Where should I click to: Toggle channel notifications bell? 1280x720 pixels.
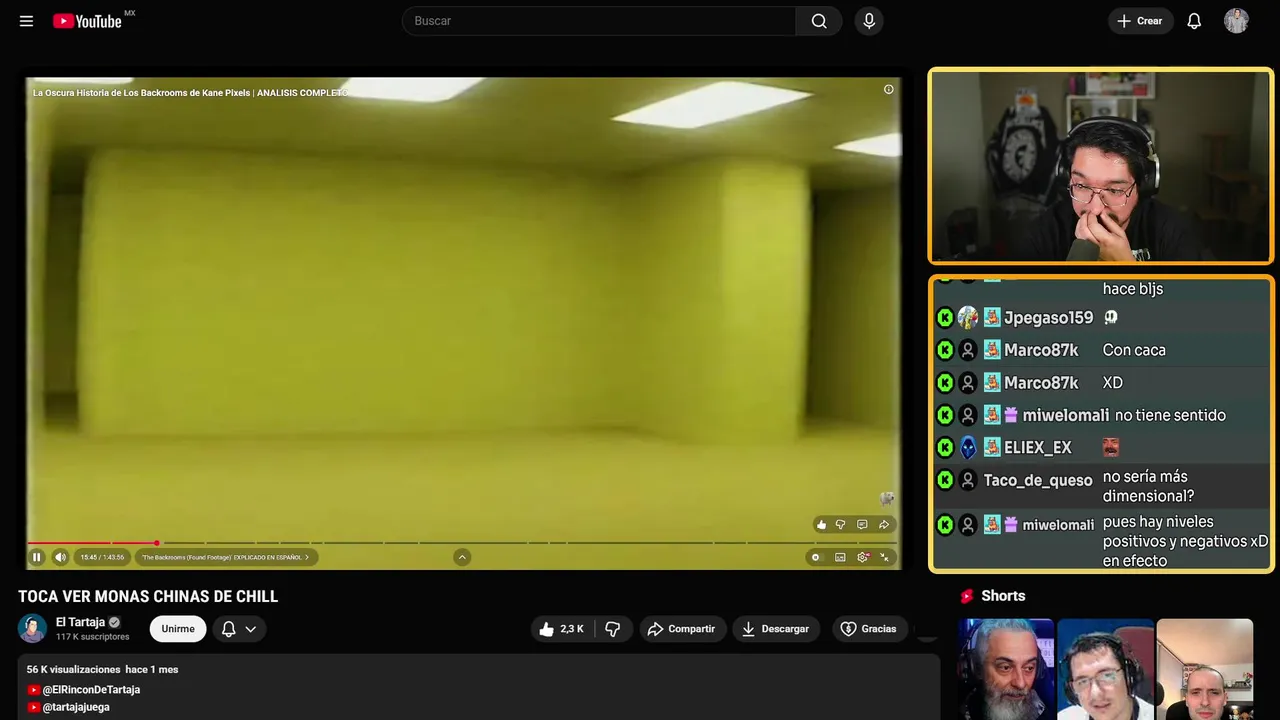[229, 629]
